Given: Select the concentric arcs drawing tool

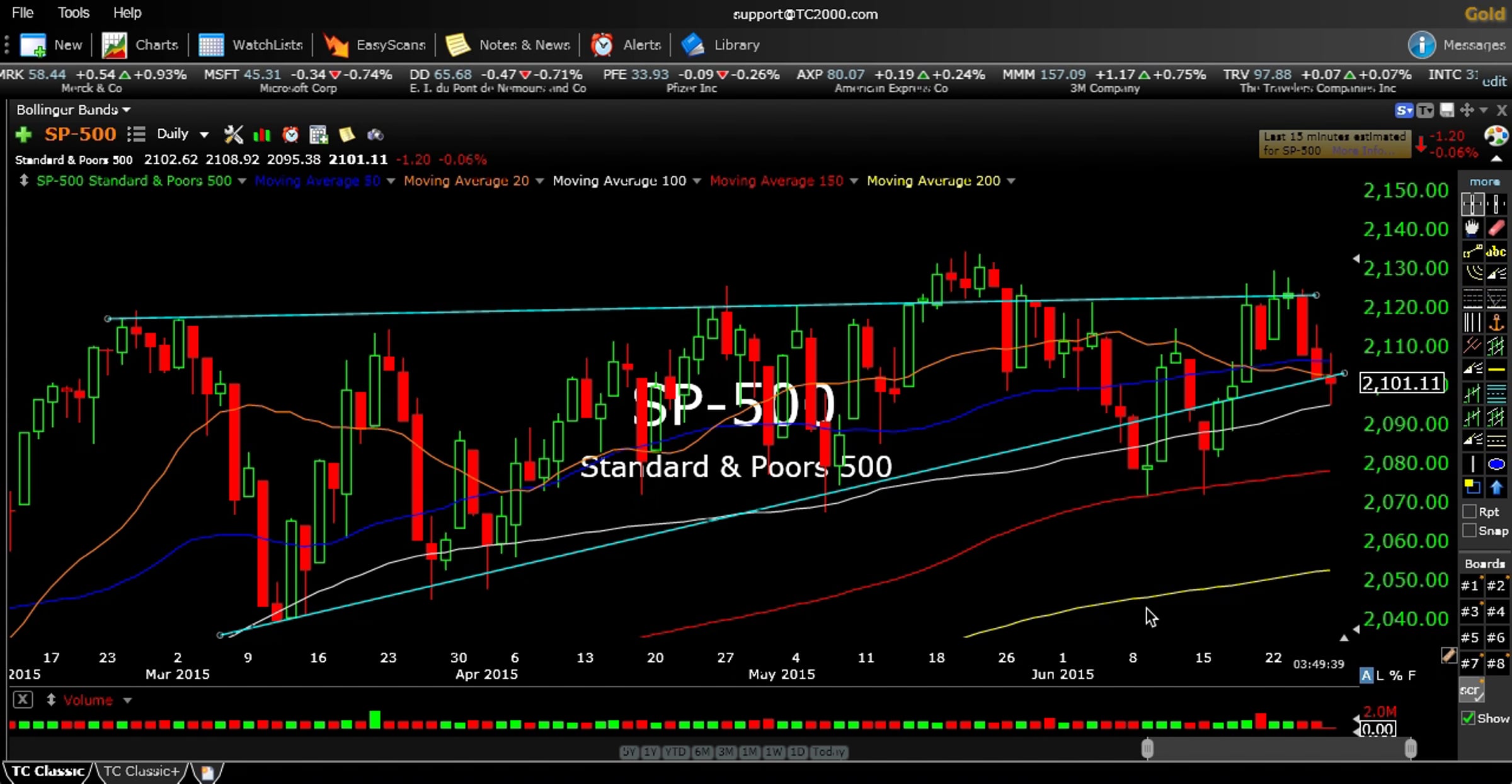Looking at the screenshot, I should pyautogui.click(x=1472, y=274).
